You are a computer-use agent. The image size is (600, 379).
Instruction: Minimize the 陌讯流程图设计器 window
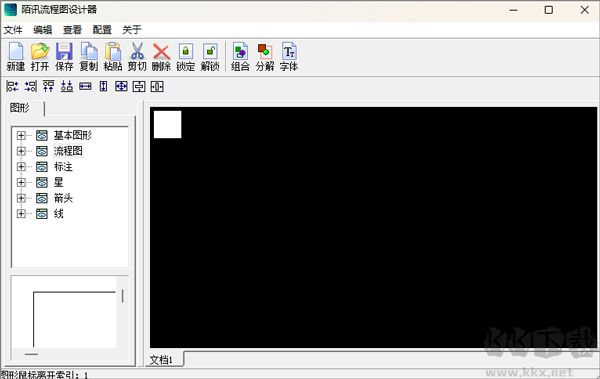coord(514,10)
